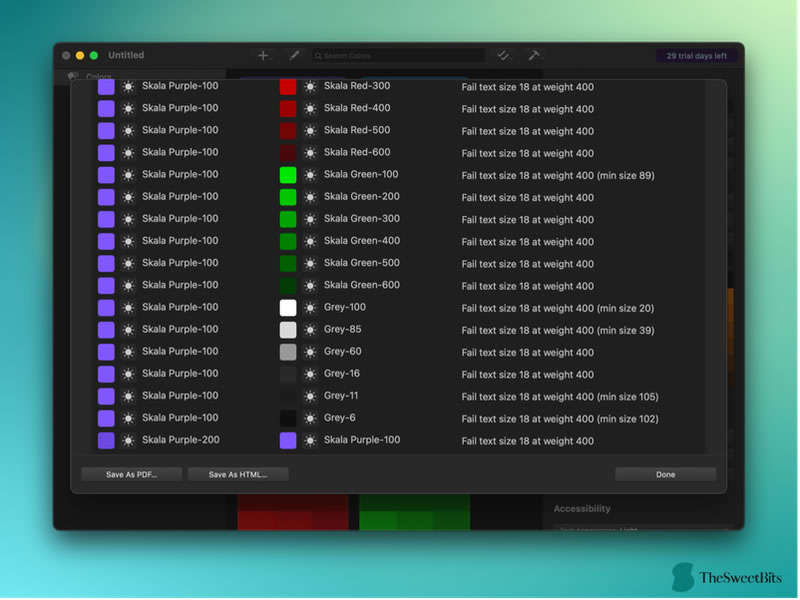
Task: Click the Skala Red-400 color swatch
Action: (288, 109)
